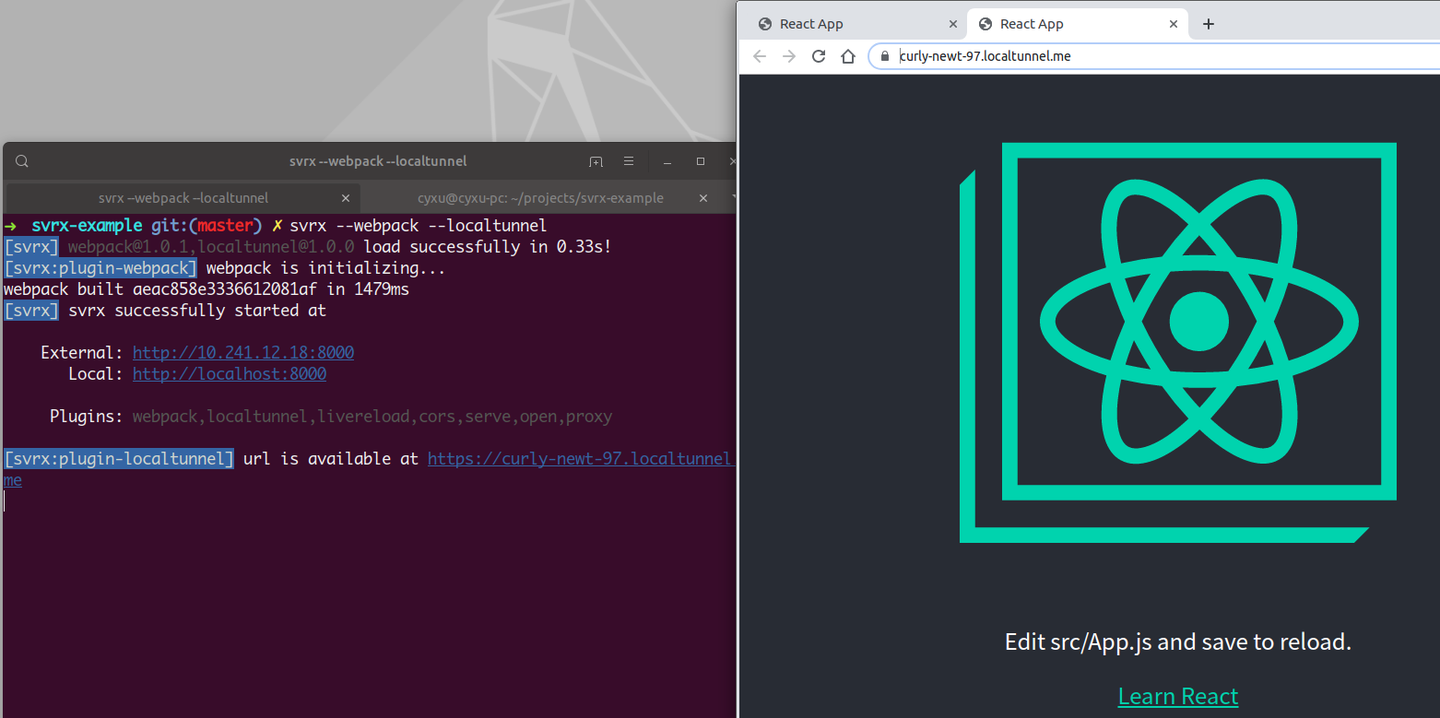Click the Learn React link
This screenshot has width=1440, height=718.
pyautogui.click(x=1178, y=696)
